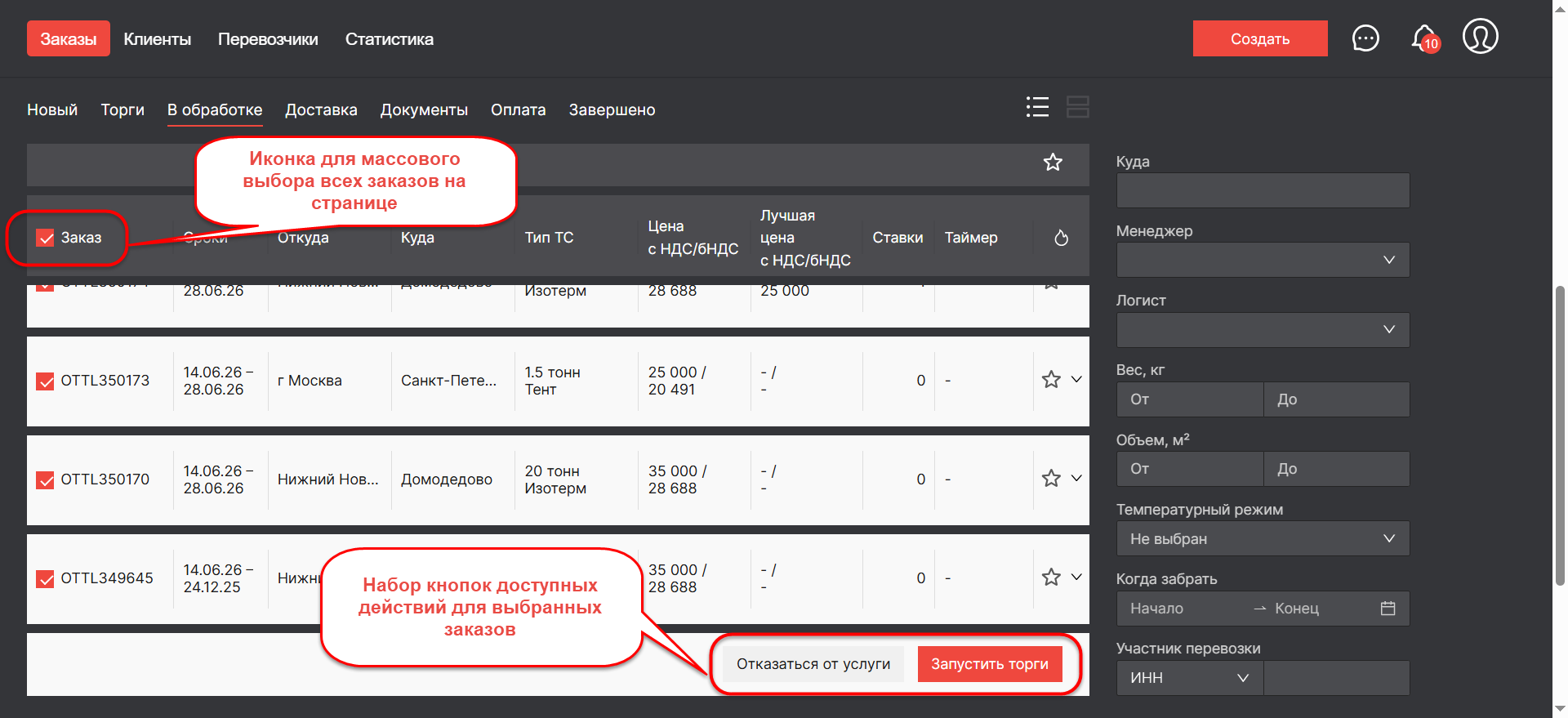Open the Перевозчики menu item
Image resolution: width=1568 pixels, height=718 pixels.
tap(268, 39)
